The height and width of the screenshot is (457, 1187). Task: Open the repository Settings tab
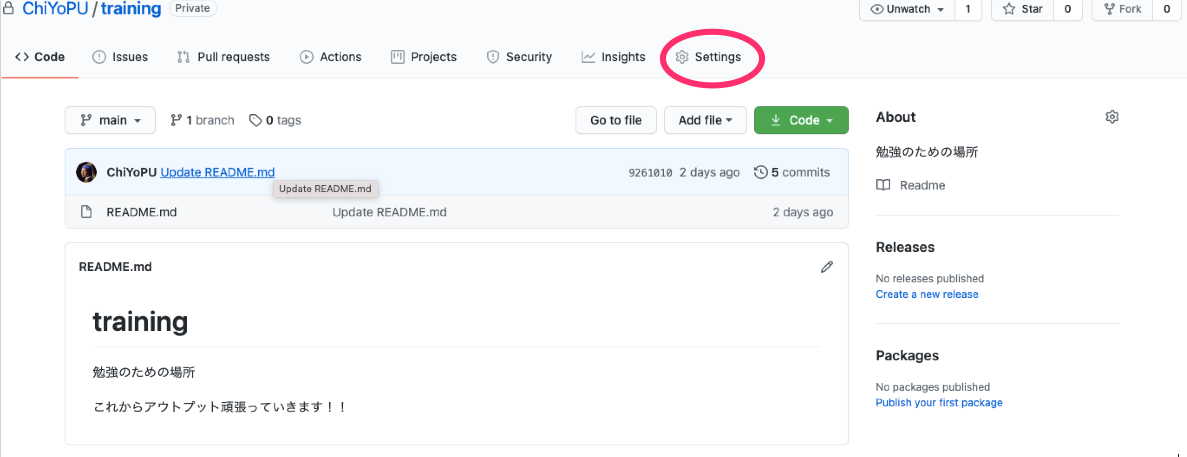(708, 57)
